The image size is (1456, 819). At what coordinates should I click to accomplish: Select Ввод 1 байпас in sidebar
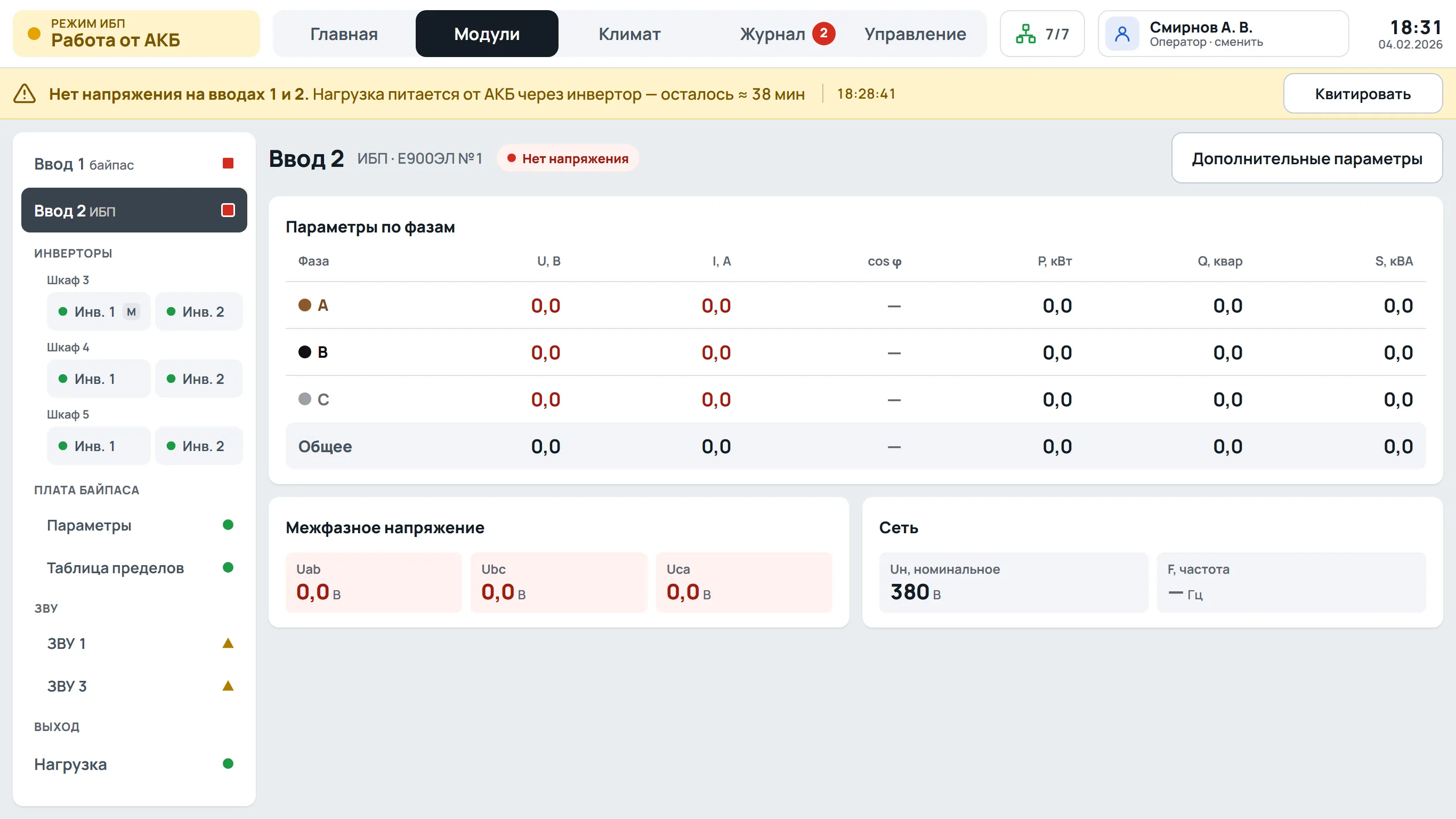(x=134, y=164)
